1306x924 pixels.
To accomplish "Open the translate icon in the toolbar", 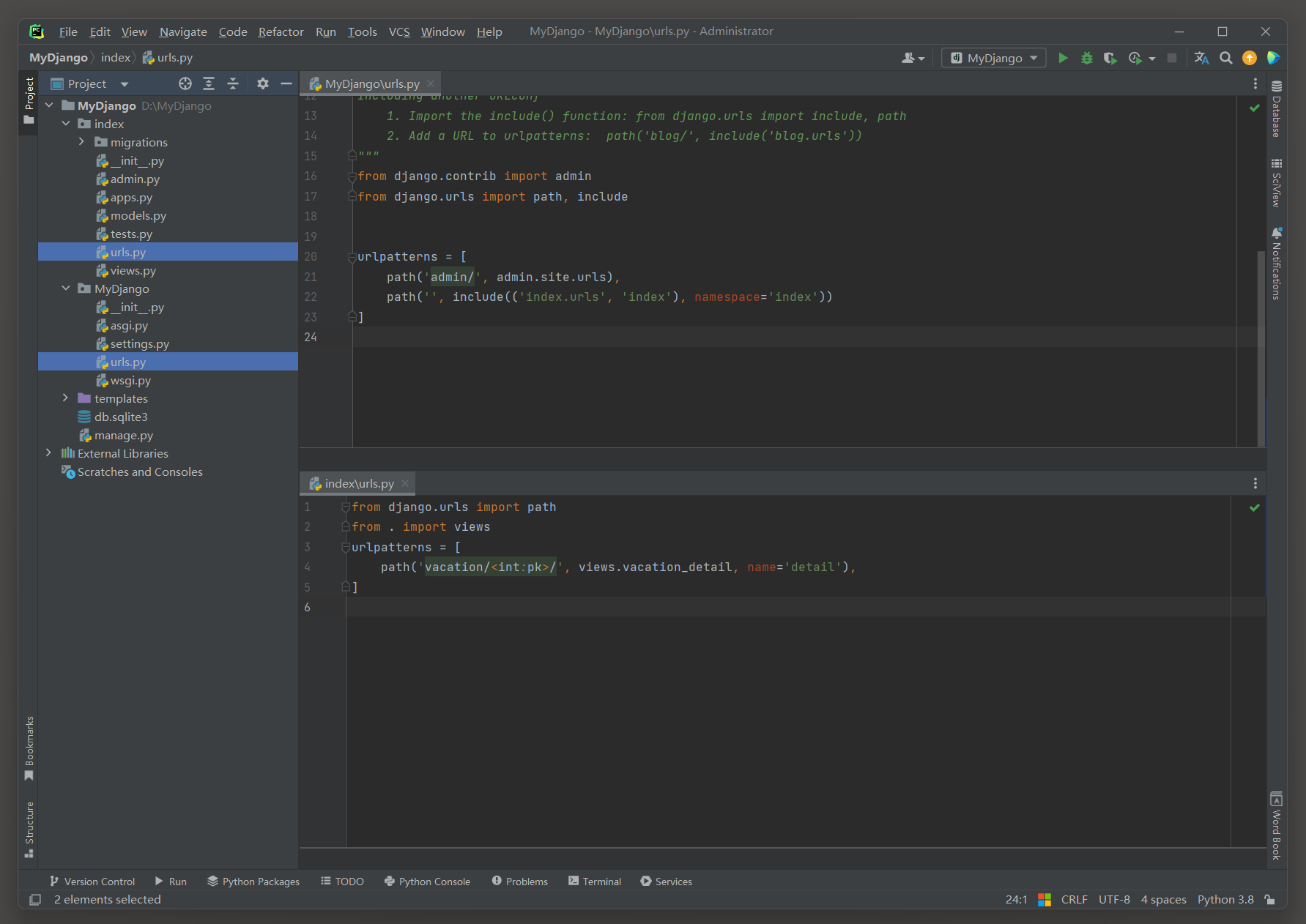I will tap(1201, 58).
